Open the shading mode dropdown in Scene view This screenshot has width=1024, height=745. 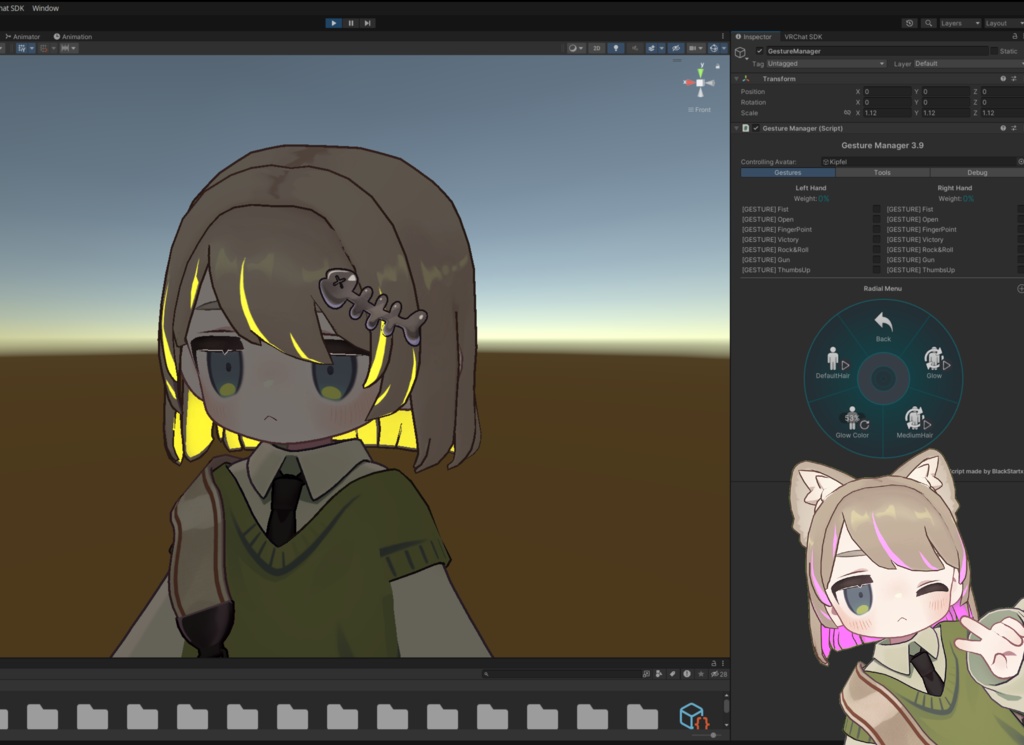(576, 48)
